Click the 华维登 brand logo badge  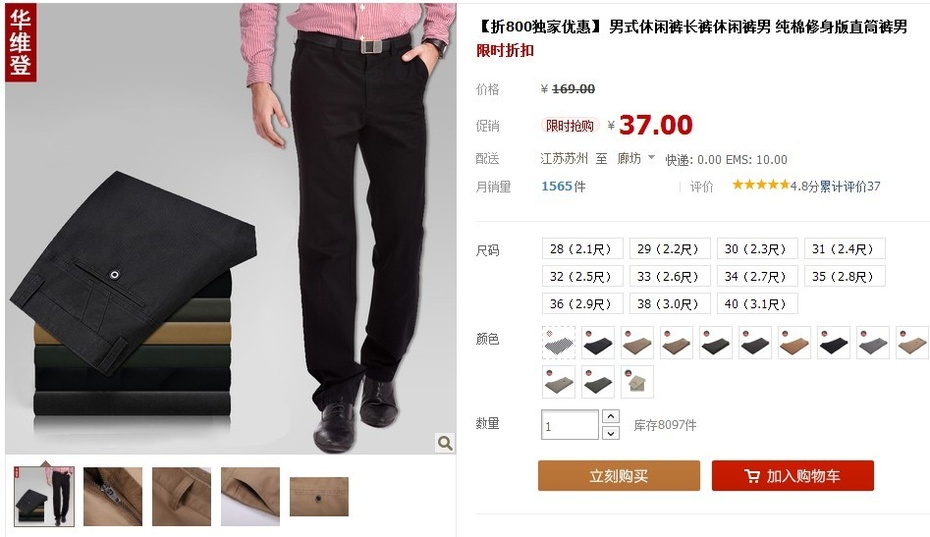click(x=21, y=42)
